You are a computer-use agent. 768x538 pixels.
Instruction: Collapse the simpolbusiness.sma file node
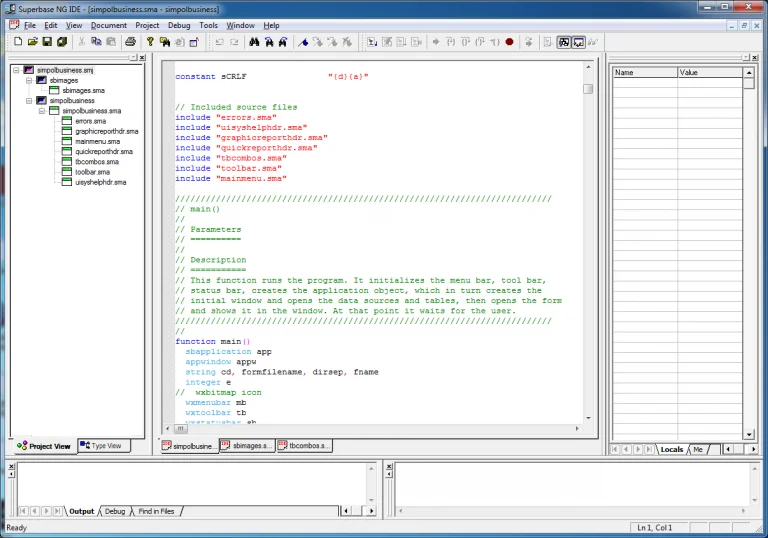point(42,111)
